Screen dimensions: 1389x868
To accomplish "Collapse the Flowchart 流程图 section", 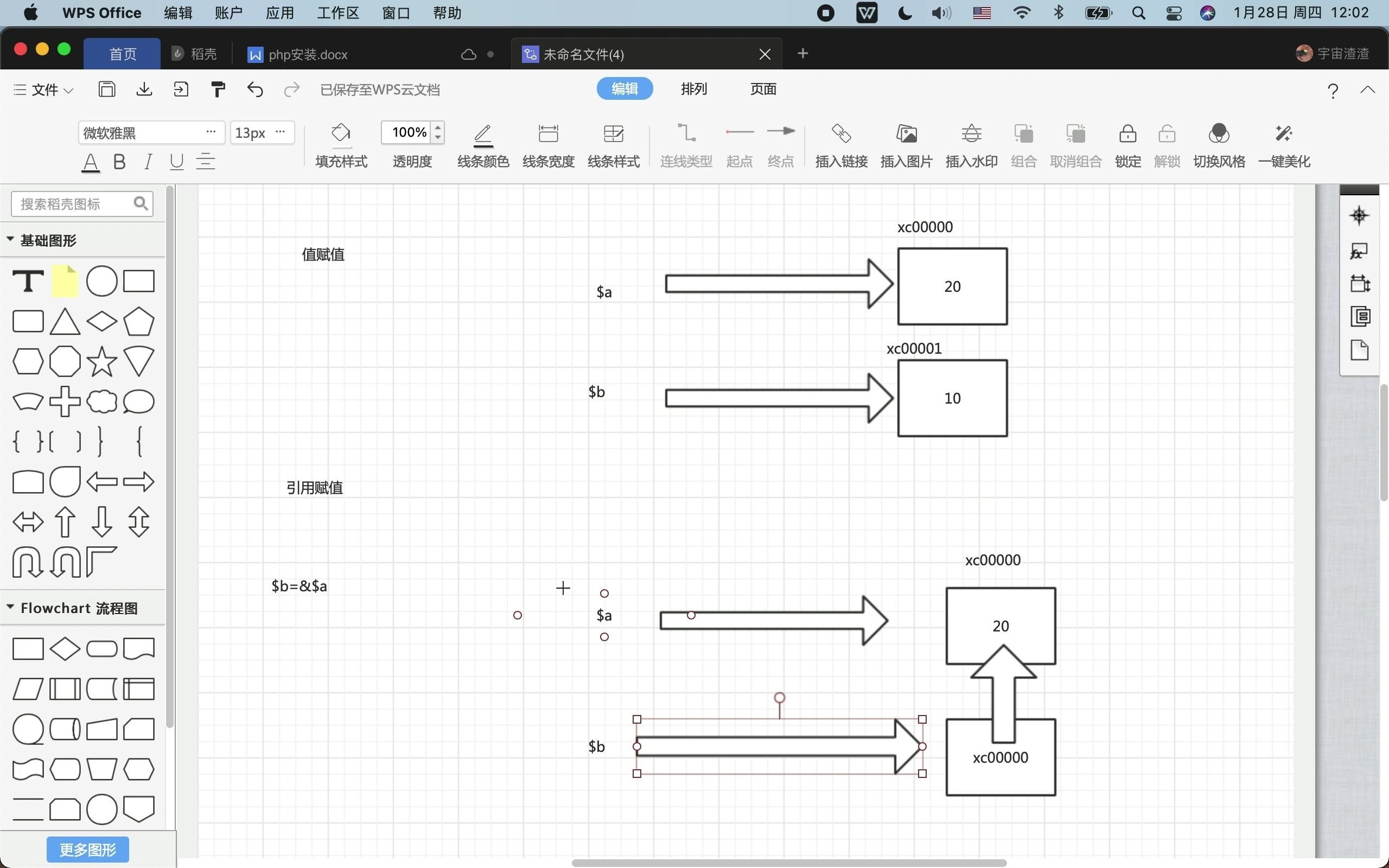I will (10, 608).
